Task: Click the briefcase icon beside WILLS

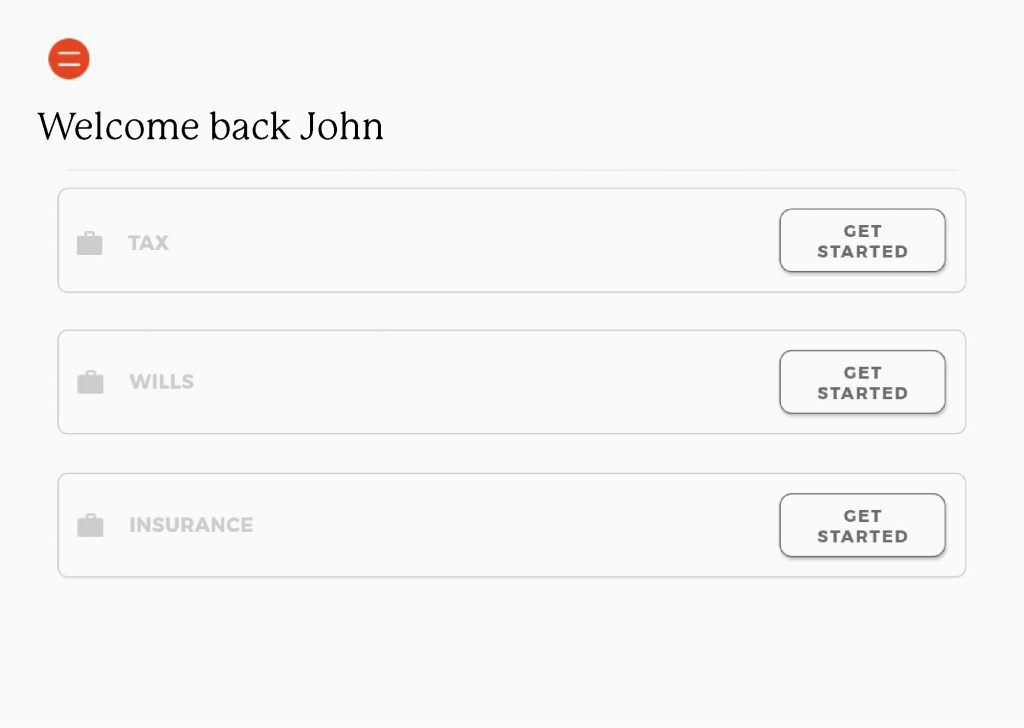Action: [x=90, y=382]
